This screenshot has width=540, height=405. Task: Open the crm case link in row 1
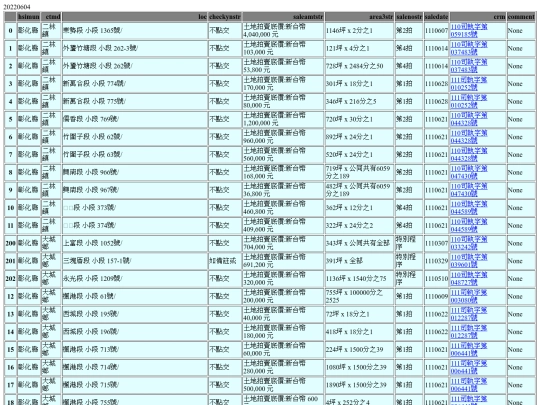469,48
